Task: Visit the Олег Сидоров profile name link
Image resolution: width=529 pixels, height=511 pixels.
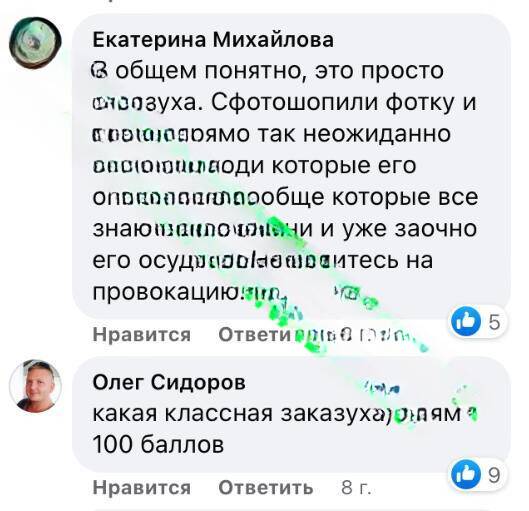Action: tap(169, 382)
